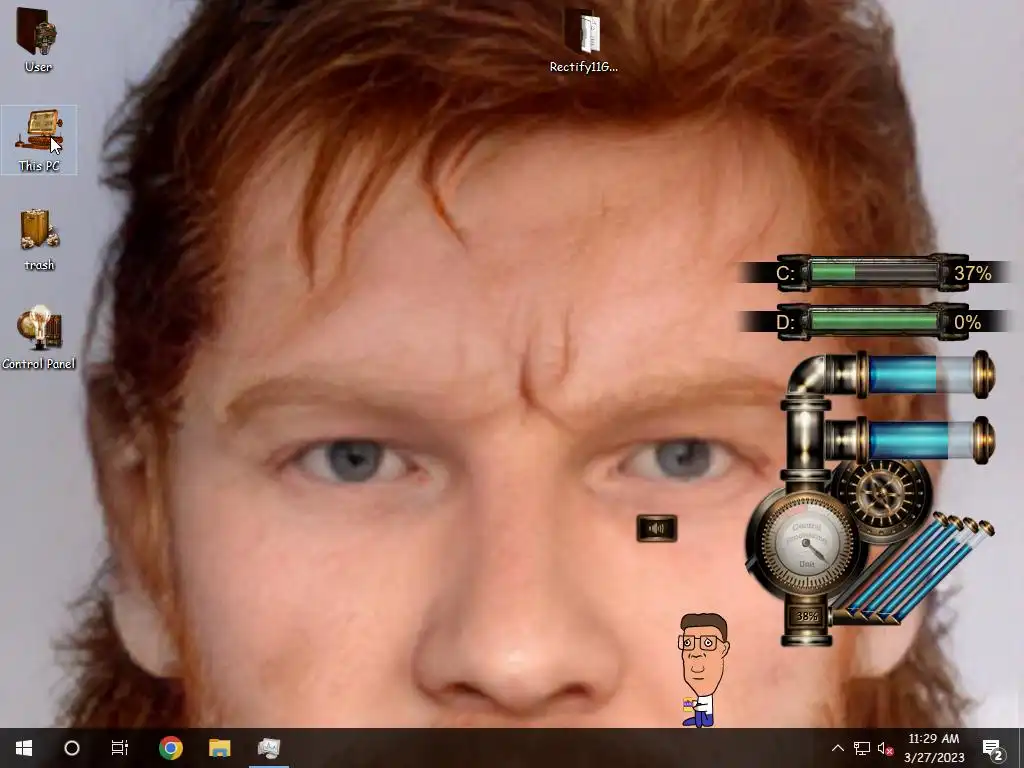
Task: Click the 0% value of D: meter
Action: tap(967, 322)
